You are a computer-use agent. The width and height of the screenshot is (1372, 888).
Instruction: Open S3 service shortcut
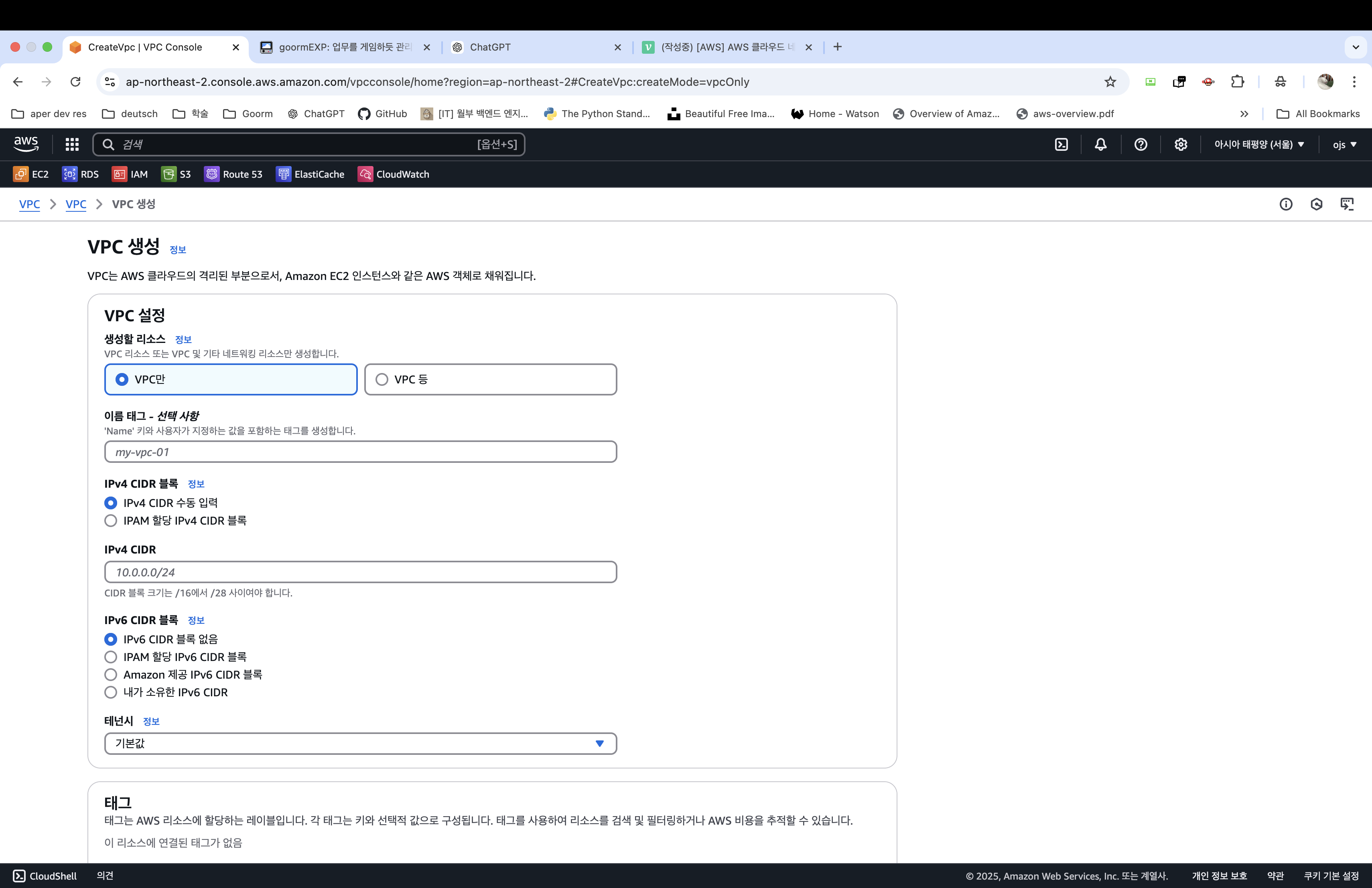pos(177,174)
